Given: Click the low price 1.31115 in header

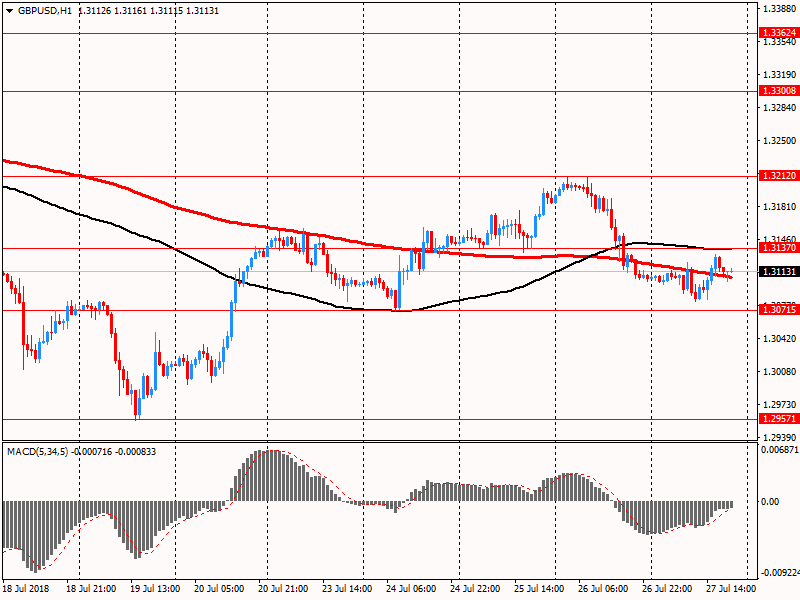Looking at the screenshot, I should coord(166,11).
